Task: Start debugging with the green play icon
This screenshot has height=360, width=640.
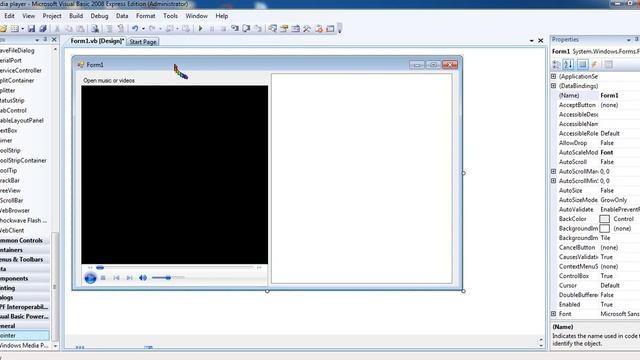Action: point(200,29)
